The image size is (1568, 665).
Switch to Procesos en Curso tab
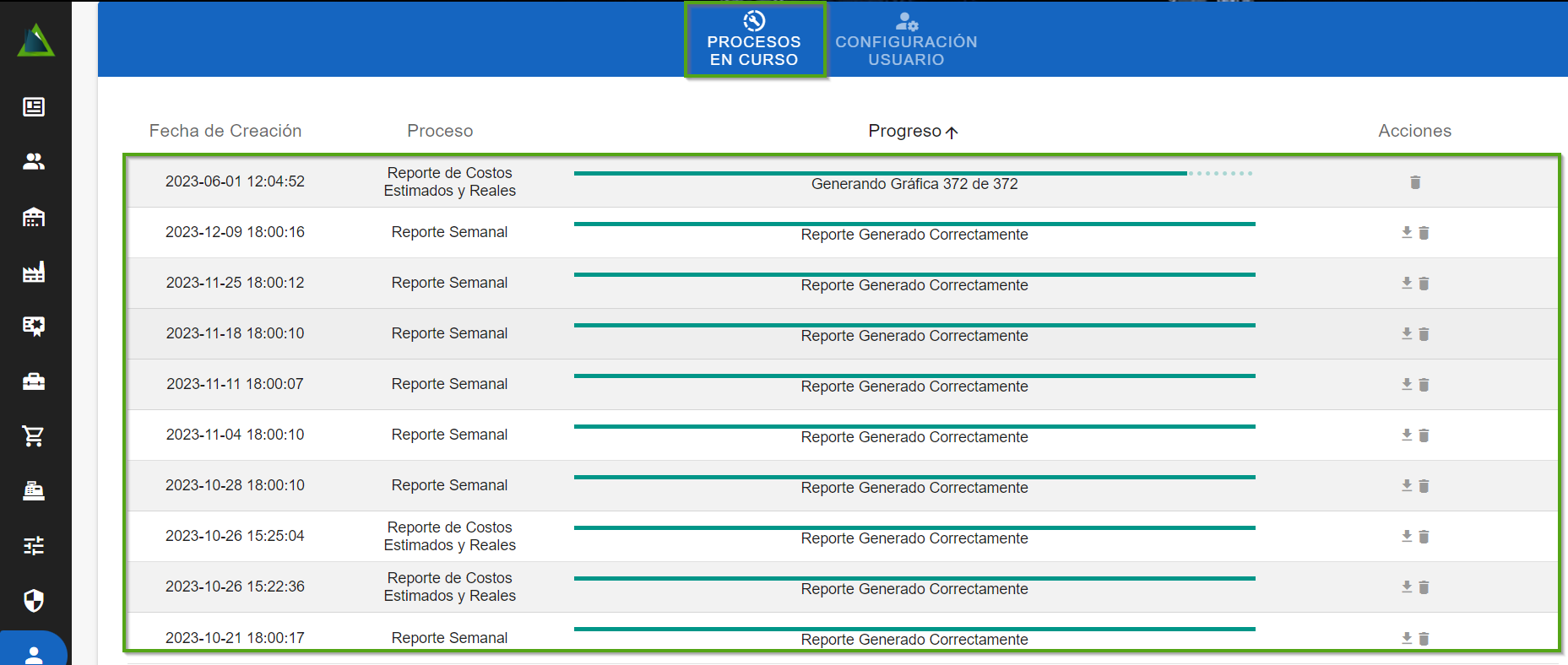(754, 41)
